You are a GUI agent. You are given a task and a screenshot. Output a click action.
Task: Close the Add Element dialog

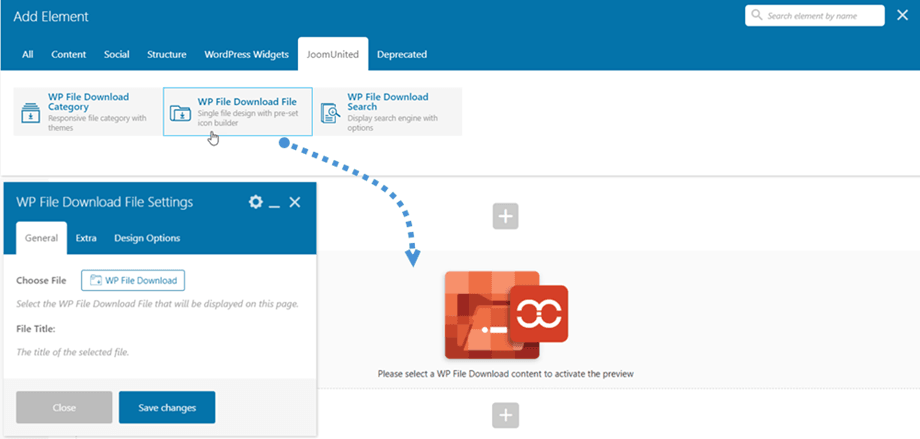click(x=902, y=16)
